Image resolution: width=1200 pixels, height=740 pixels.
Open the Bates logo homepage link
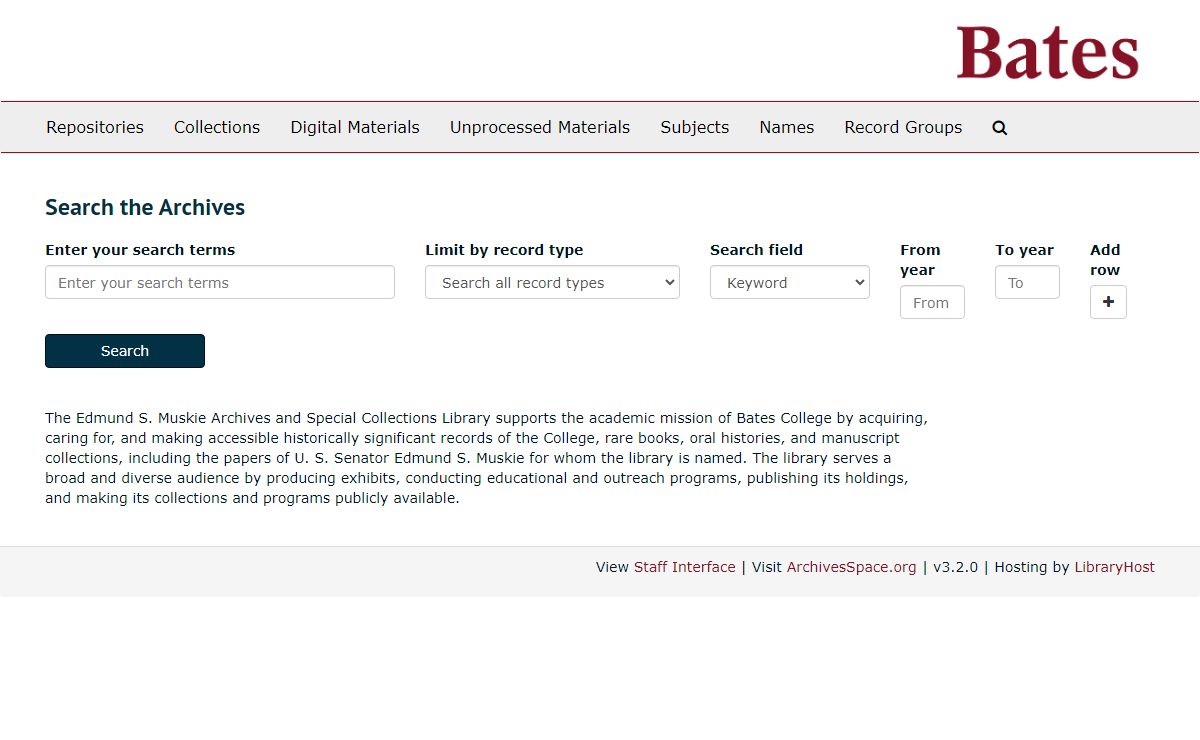(x=1047, y=53)
